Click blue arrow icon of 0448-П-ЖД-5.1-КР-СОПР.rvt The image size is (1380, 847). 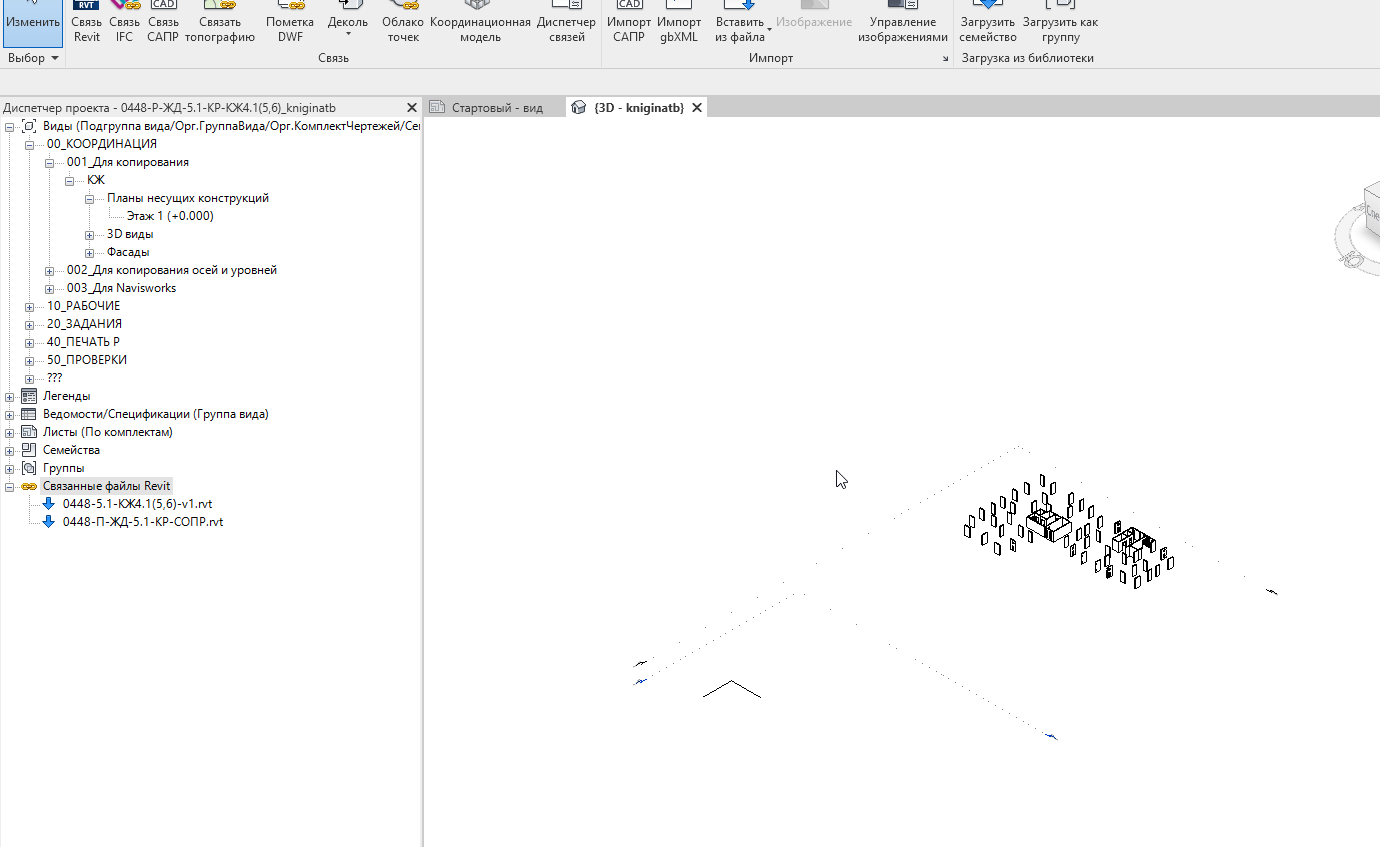(x=48, y=522)
